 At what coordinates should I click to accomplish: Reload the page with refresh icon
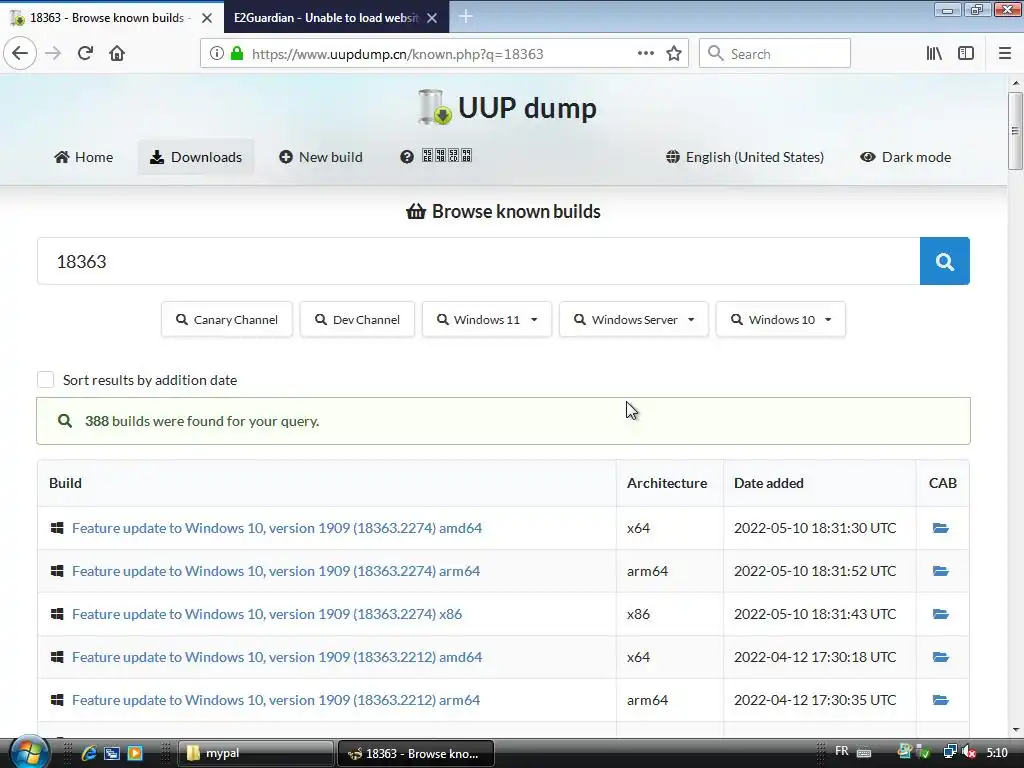[85, 53]
